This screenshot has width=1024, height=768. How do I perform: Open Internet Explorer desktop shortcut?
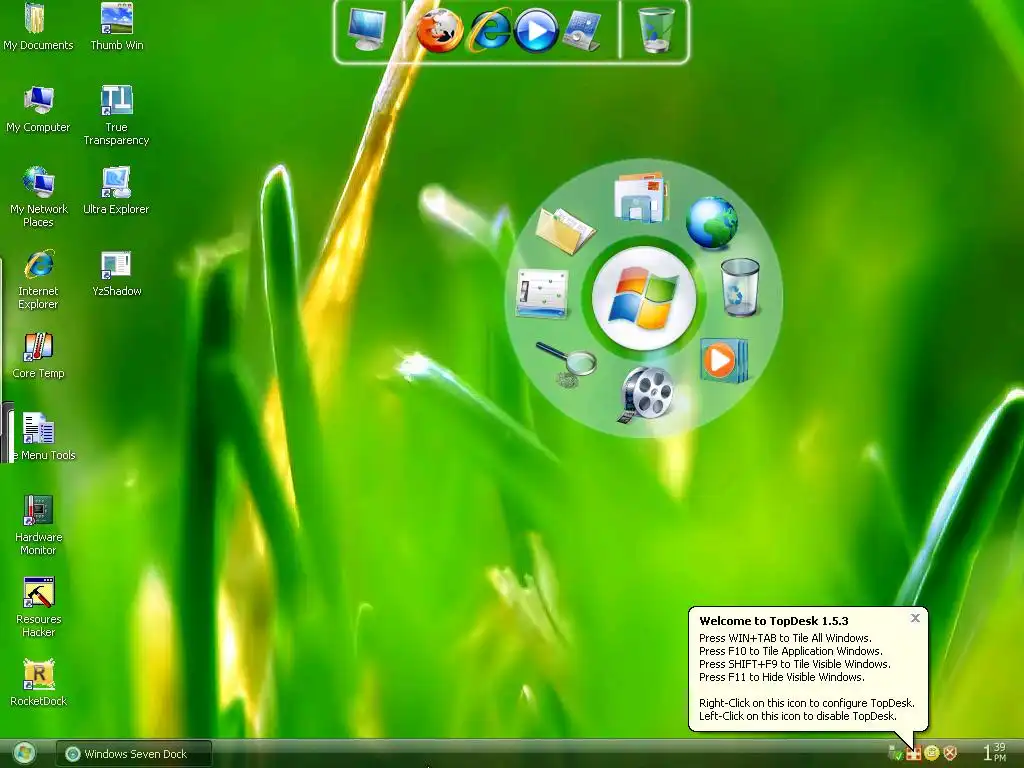[x=38, y=279]
